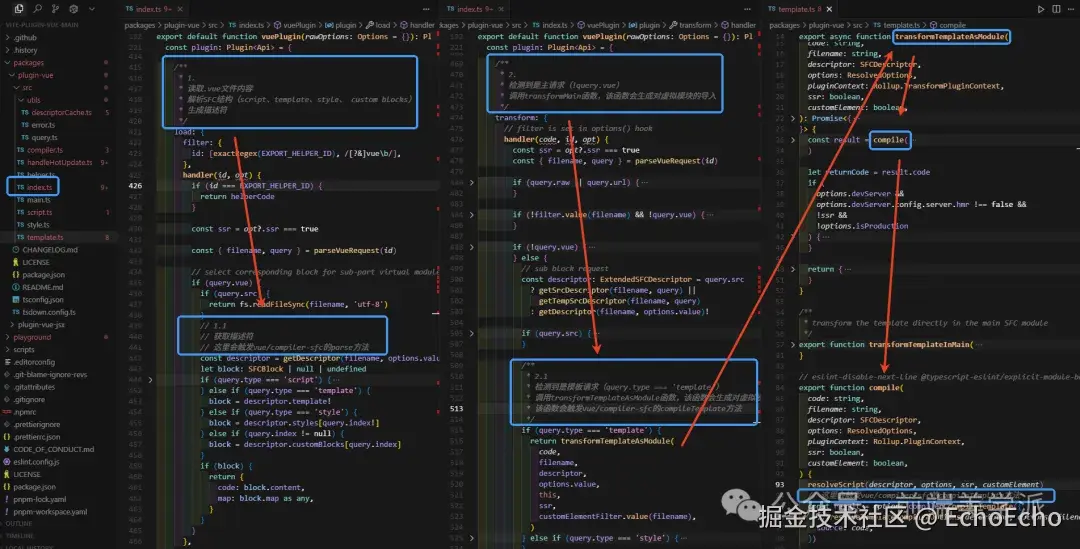Open eslint.config.js file
This screenshot has width=1080, height=549.
click(x=36, y=462)
